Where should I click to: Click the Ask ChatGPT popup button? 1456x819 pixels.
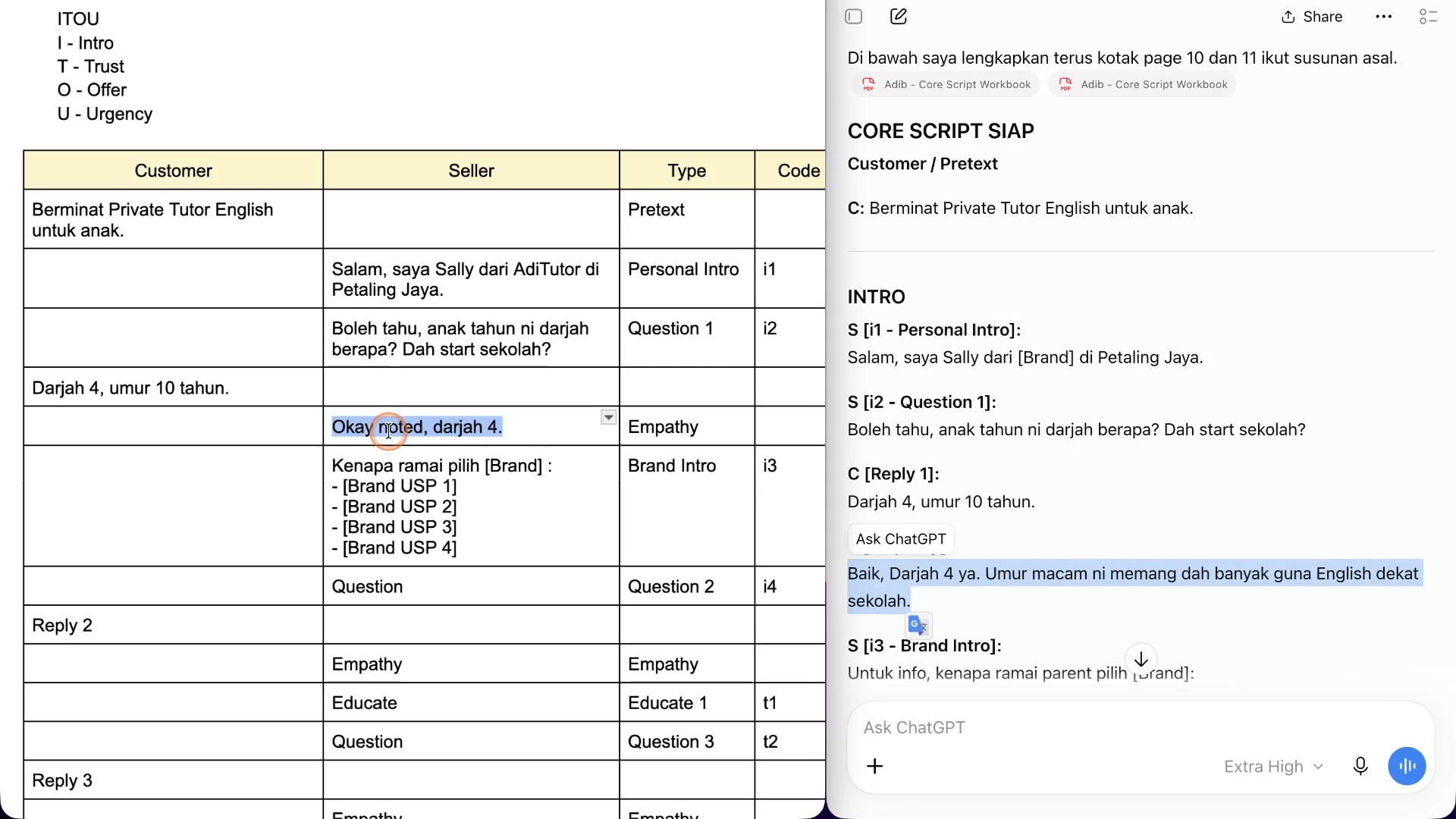pos(901,539)
